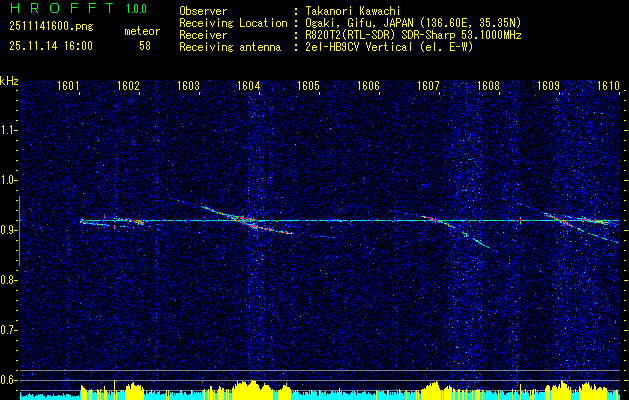The width and height of the screenshot is (629, 400).
Task: Click the 1602 time marker
Action: click(x=128, y=86)
